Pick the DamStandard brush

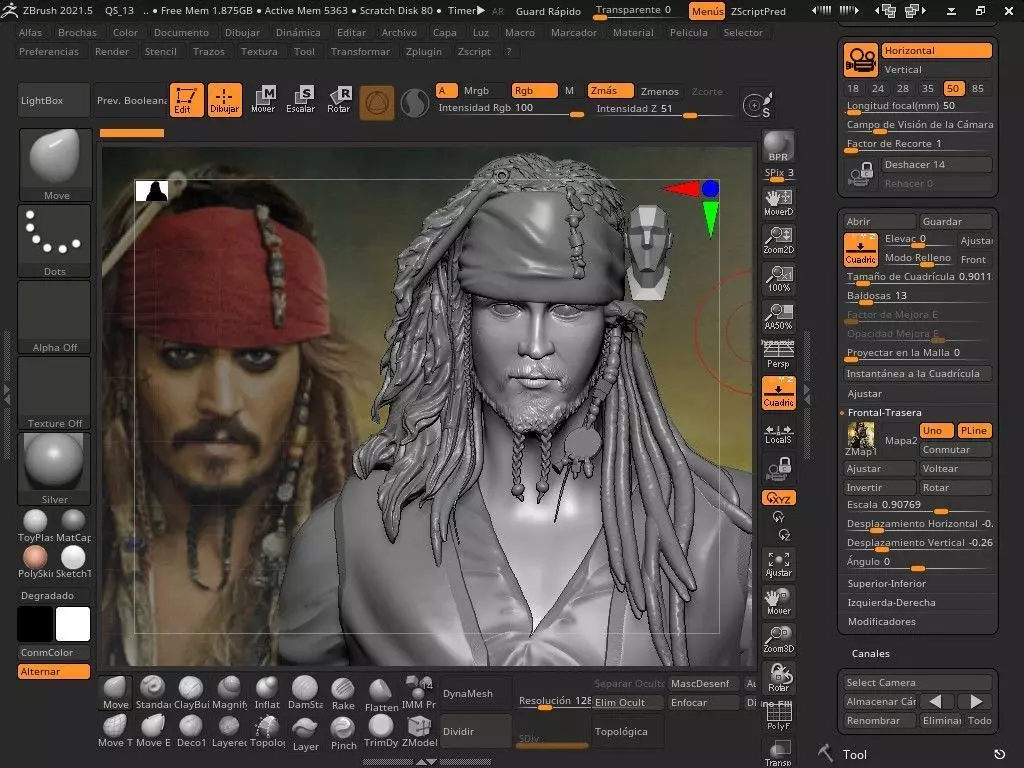point(305,693)
